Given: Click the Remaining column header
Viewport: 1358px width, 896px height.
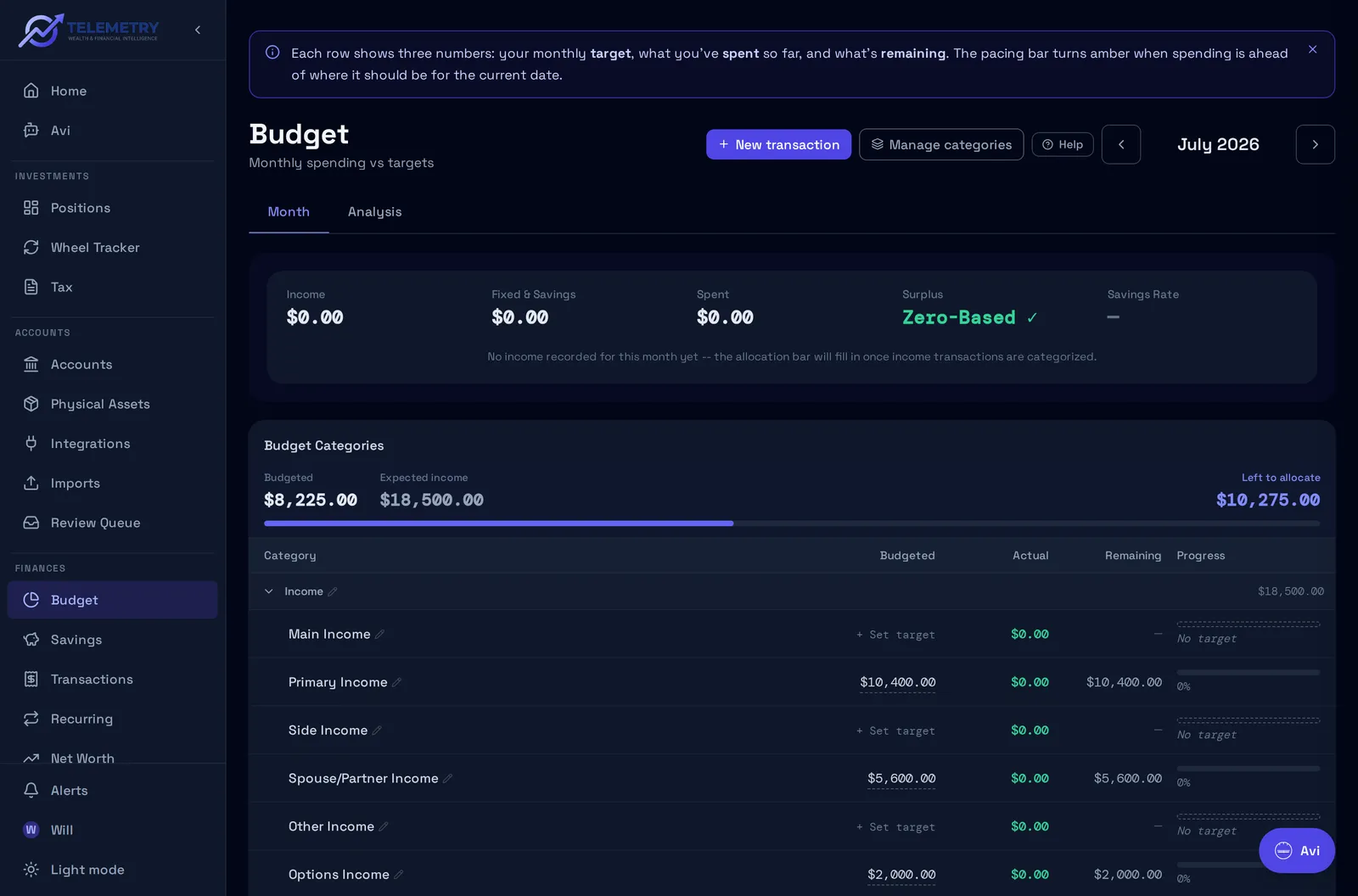Looking at the screenshot, I should (x=1133, y=556).
